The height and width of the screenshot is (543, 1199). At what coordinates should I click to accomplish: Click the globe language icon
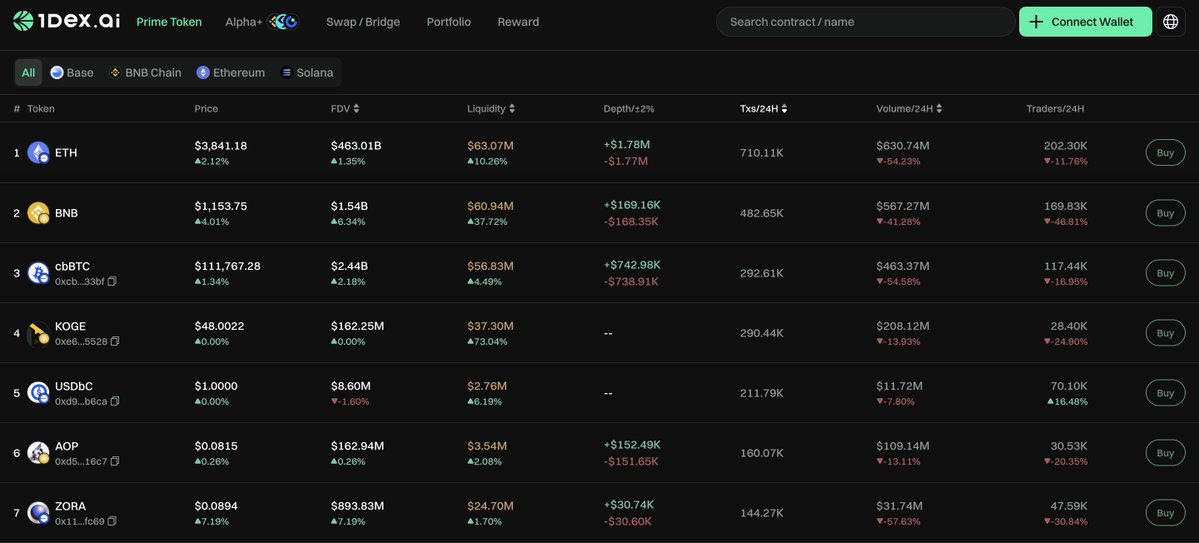click(x=1171, y=22)
